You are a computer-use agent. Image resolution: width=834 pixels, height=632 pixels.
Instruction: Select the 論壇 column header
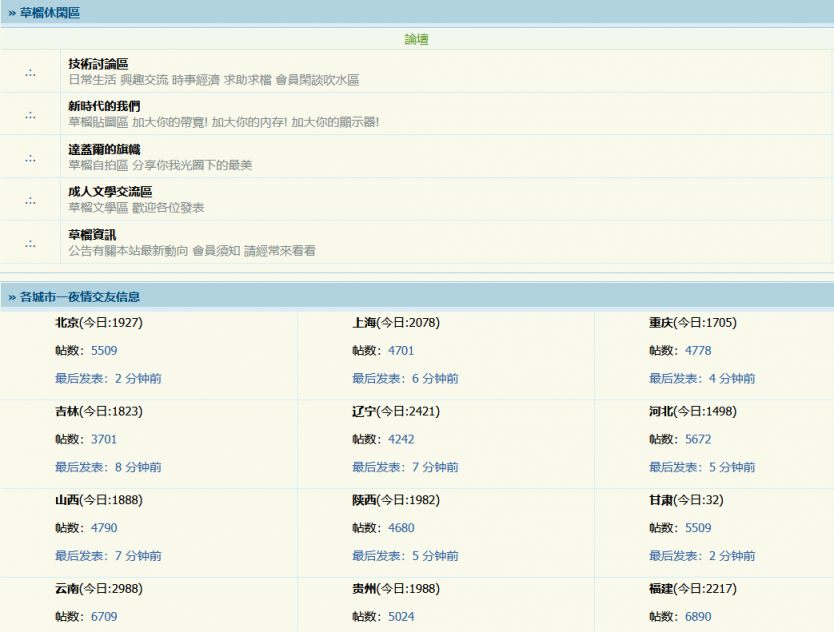coord(417,39)
